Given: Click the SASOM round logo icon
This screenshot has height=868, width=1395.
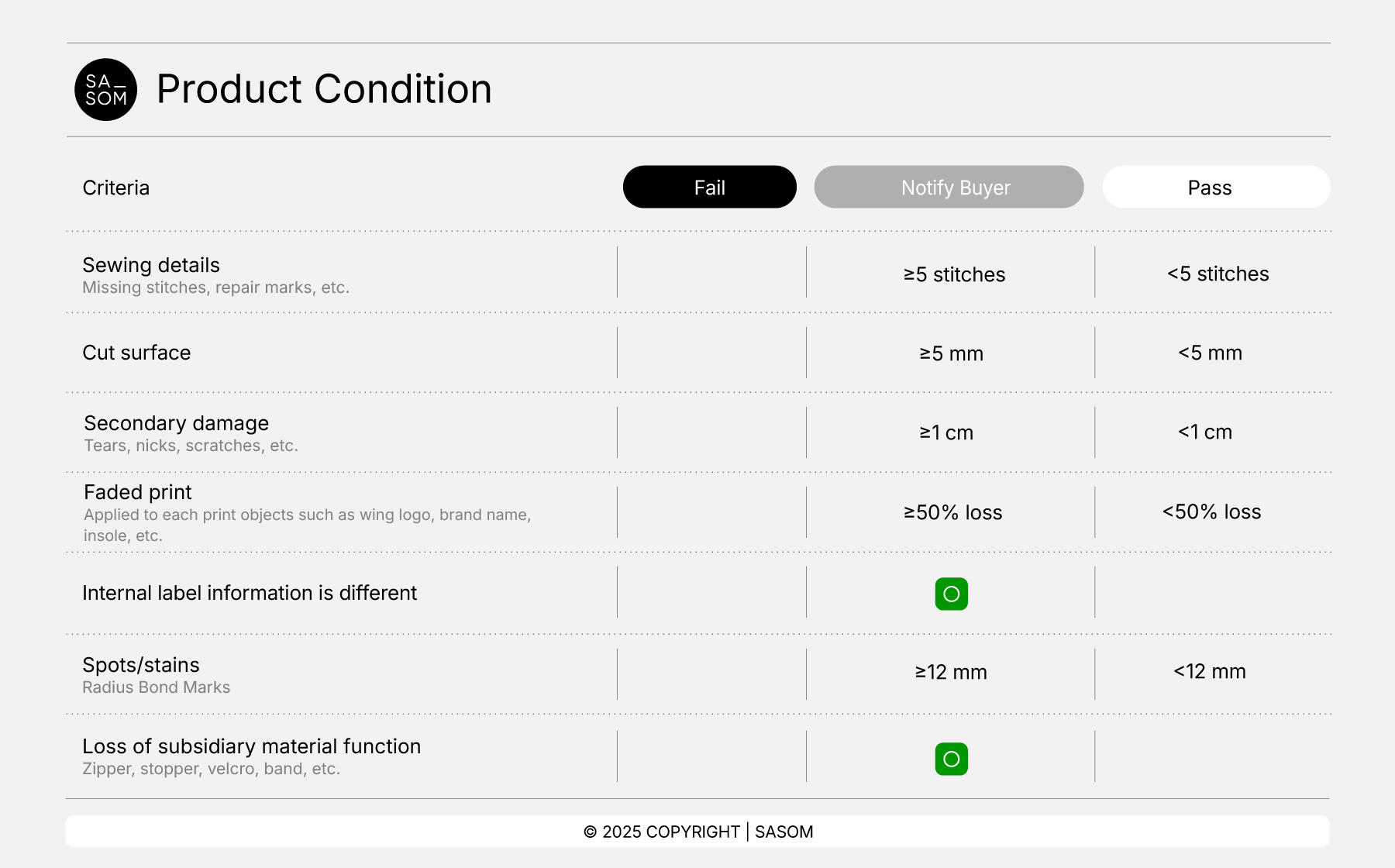Looking at the screenshot, I should [x=106, y=90].
